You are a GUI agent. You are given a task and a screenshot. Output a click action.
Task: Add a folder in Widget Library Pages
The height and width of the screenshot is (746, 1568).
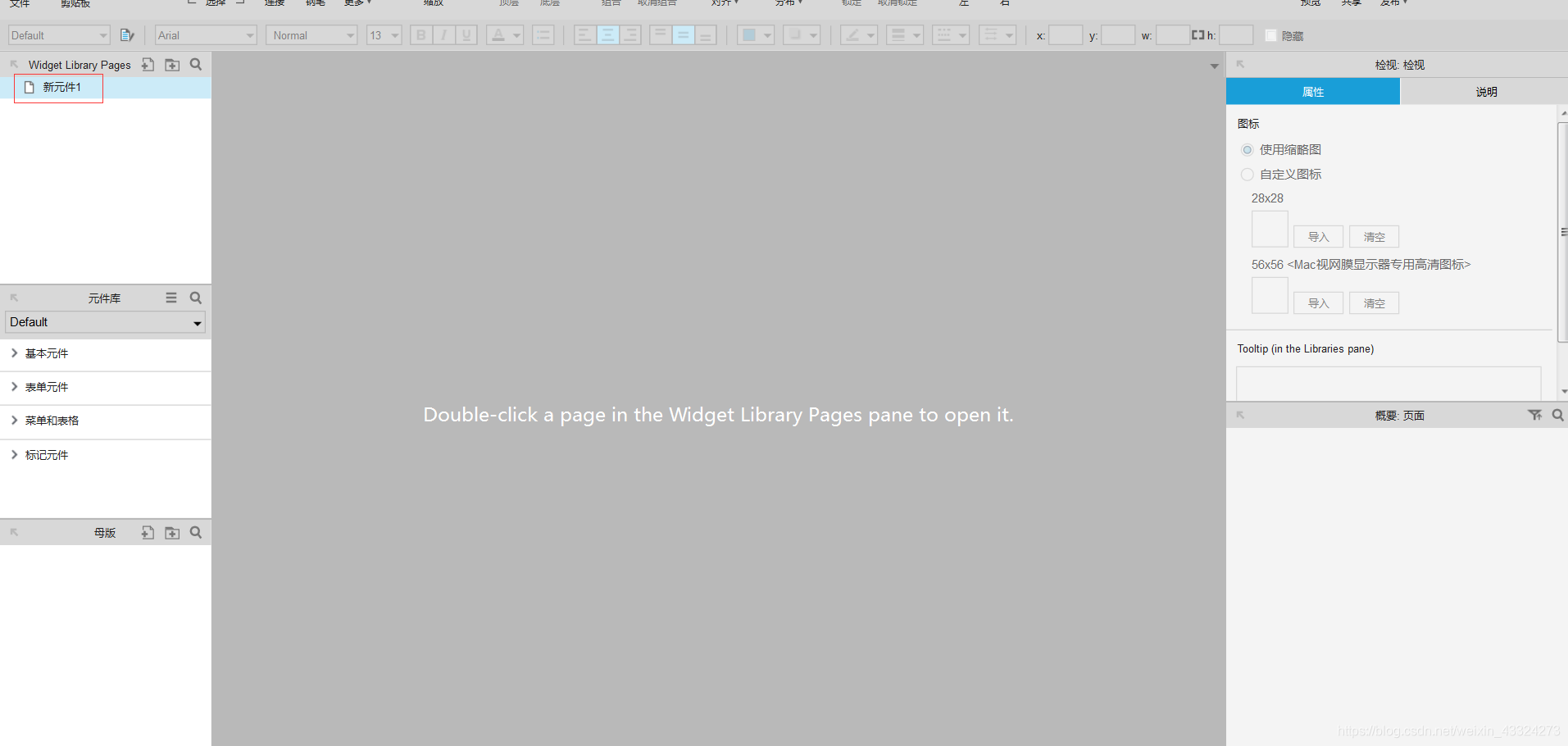pos(172,65)
